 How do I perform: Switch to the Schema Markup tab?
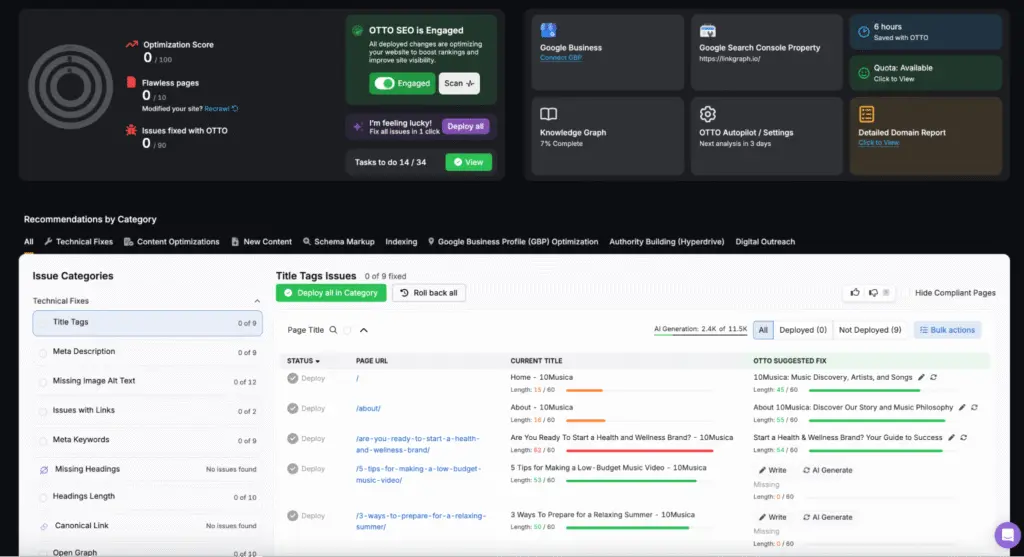(x=338, y=242)
